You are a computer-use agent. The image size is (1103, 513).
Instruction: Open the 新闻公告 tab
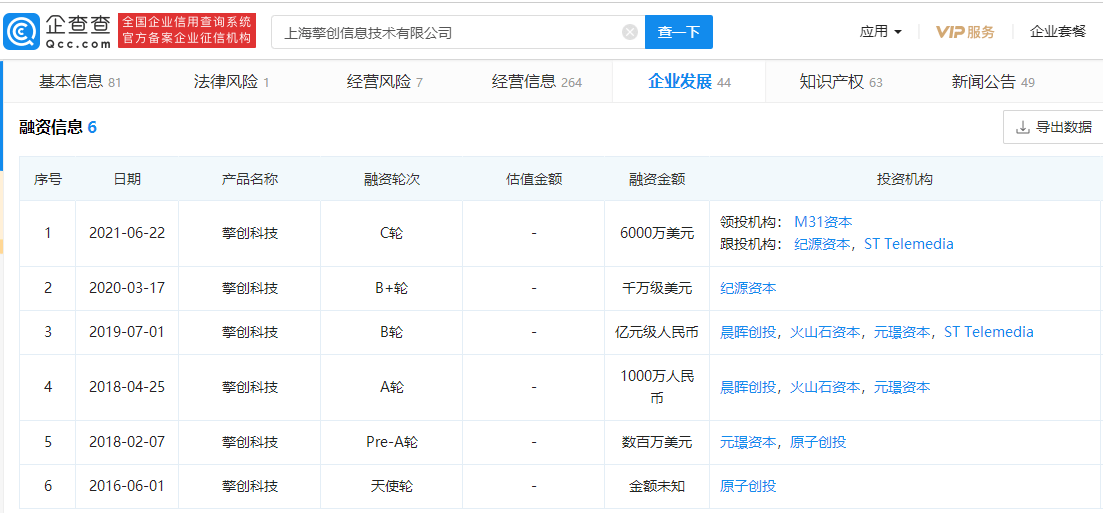coord(992,82)
